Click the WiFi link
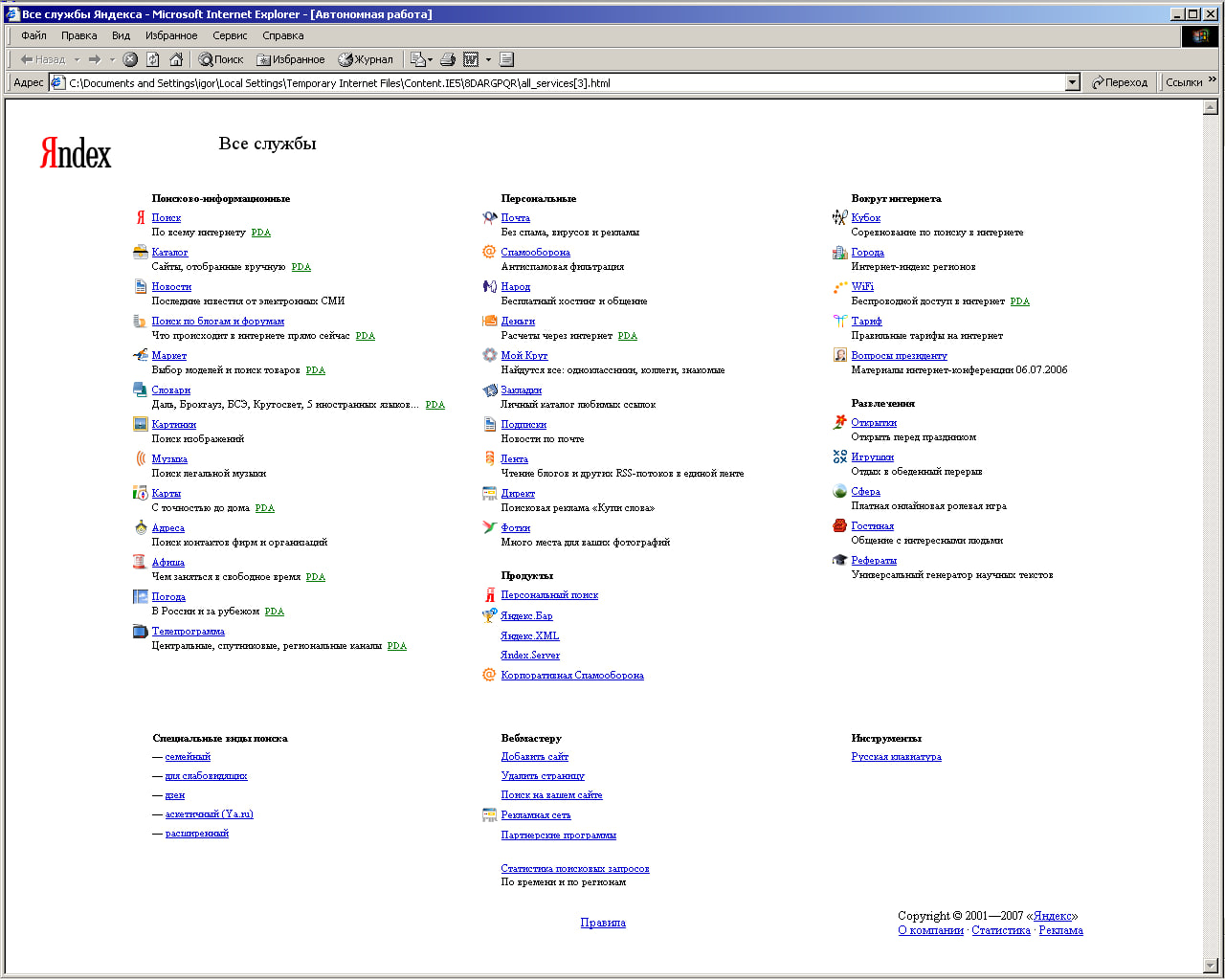 pos(862,286)
